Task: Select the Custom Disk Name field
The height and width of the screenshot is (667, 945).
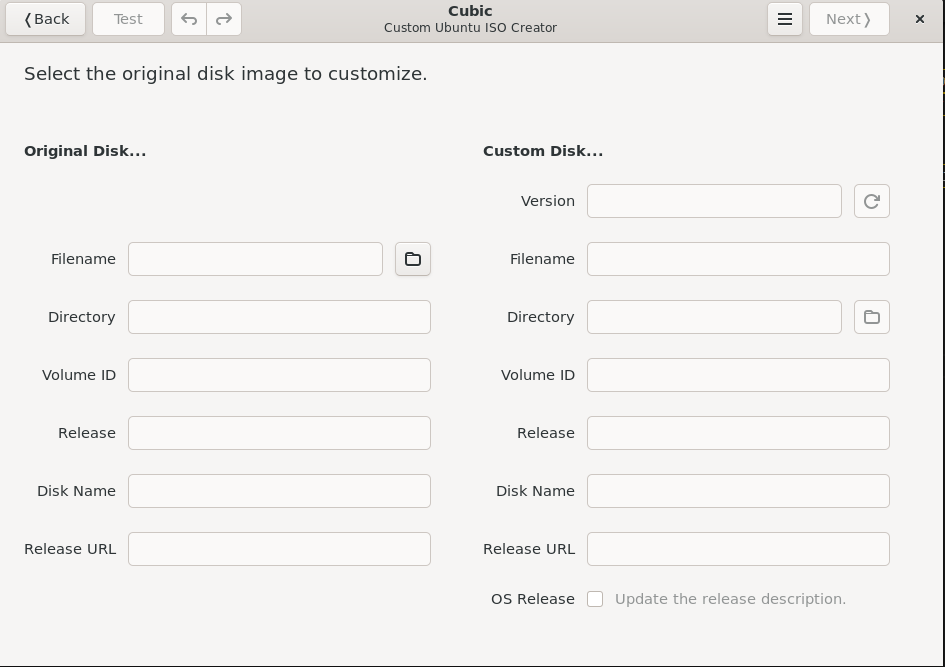Action: 738,491
